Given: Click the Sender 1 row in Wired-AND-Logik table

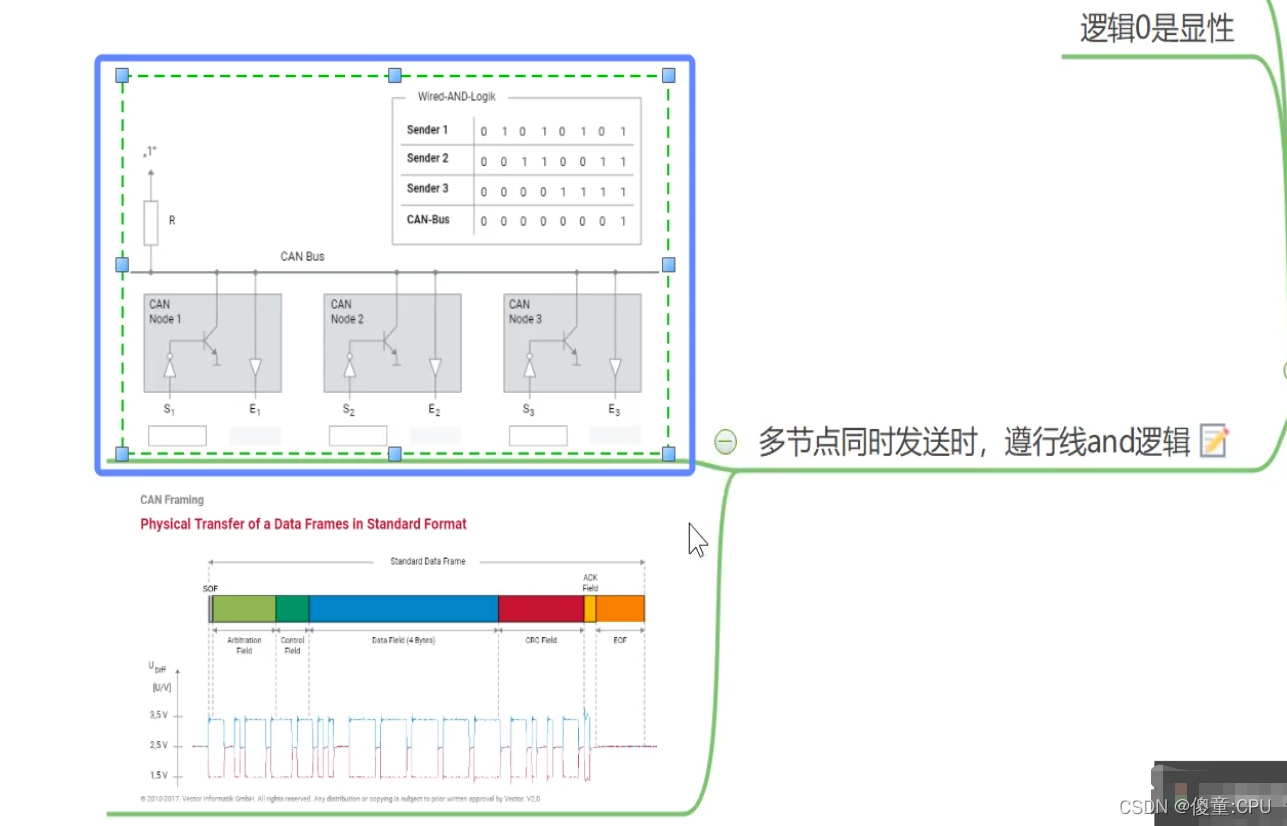Looking at the screenshot, I should click(x=428, y=130).
